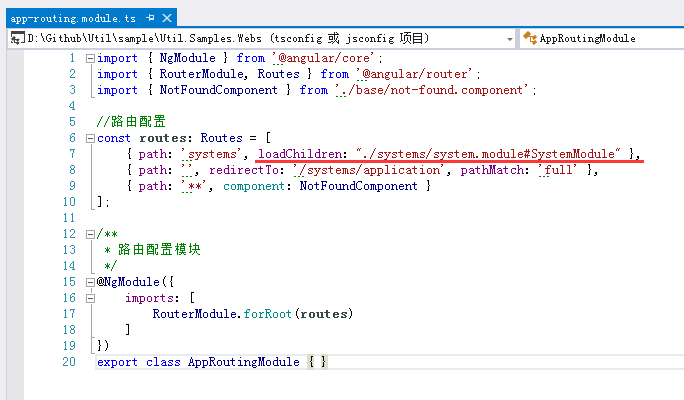Click '@angular/router' string on line 2
The height and width of the screenshot is (400, 684).
coord(414,74)
